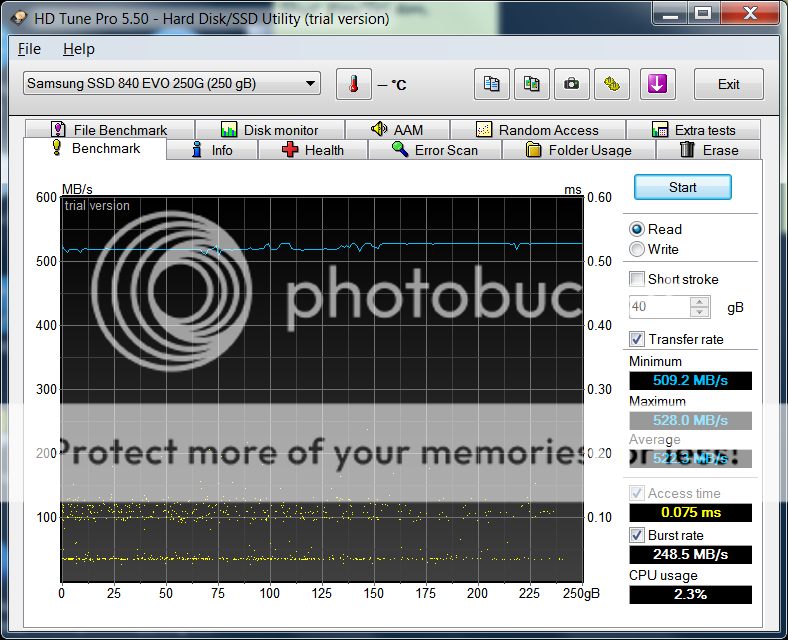
Task: Open the Info tab
Action: click(x=212, y=150)
